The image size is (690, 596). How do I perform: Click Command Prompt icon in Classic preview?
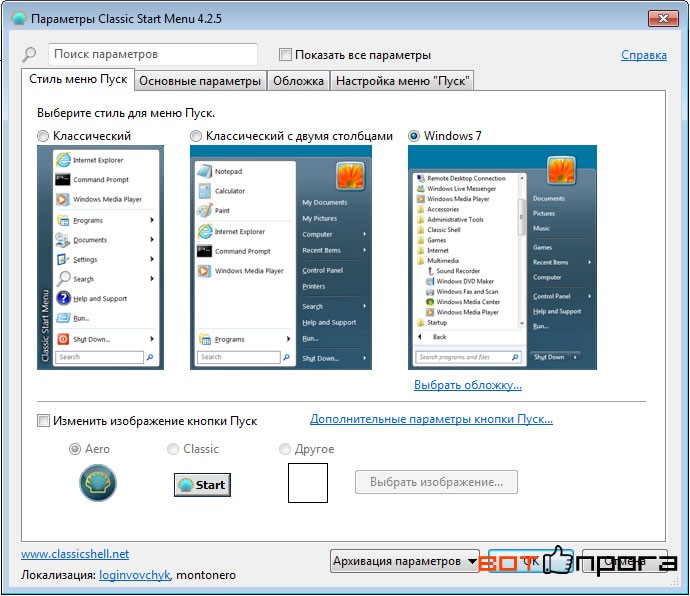click(x=63, y=180)
